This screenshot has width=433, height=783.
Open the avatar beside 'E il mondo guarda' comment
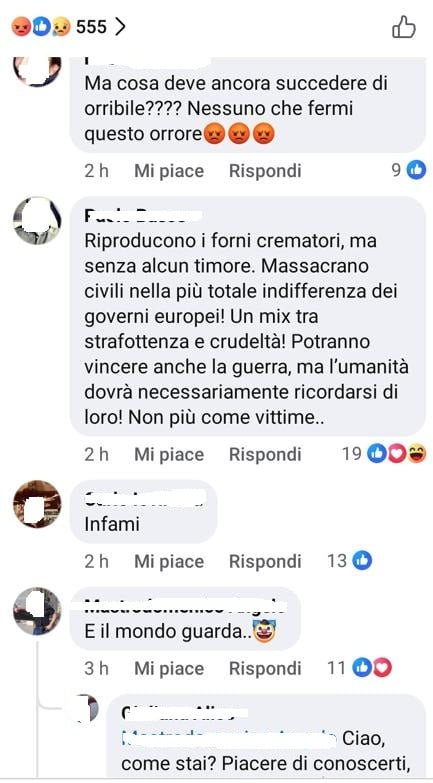pos(37,611)
